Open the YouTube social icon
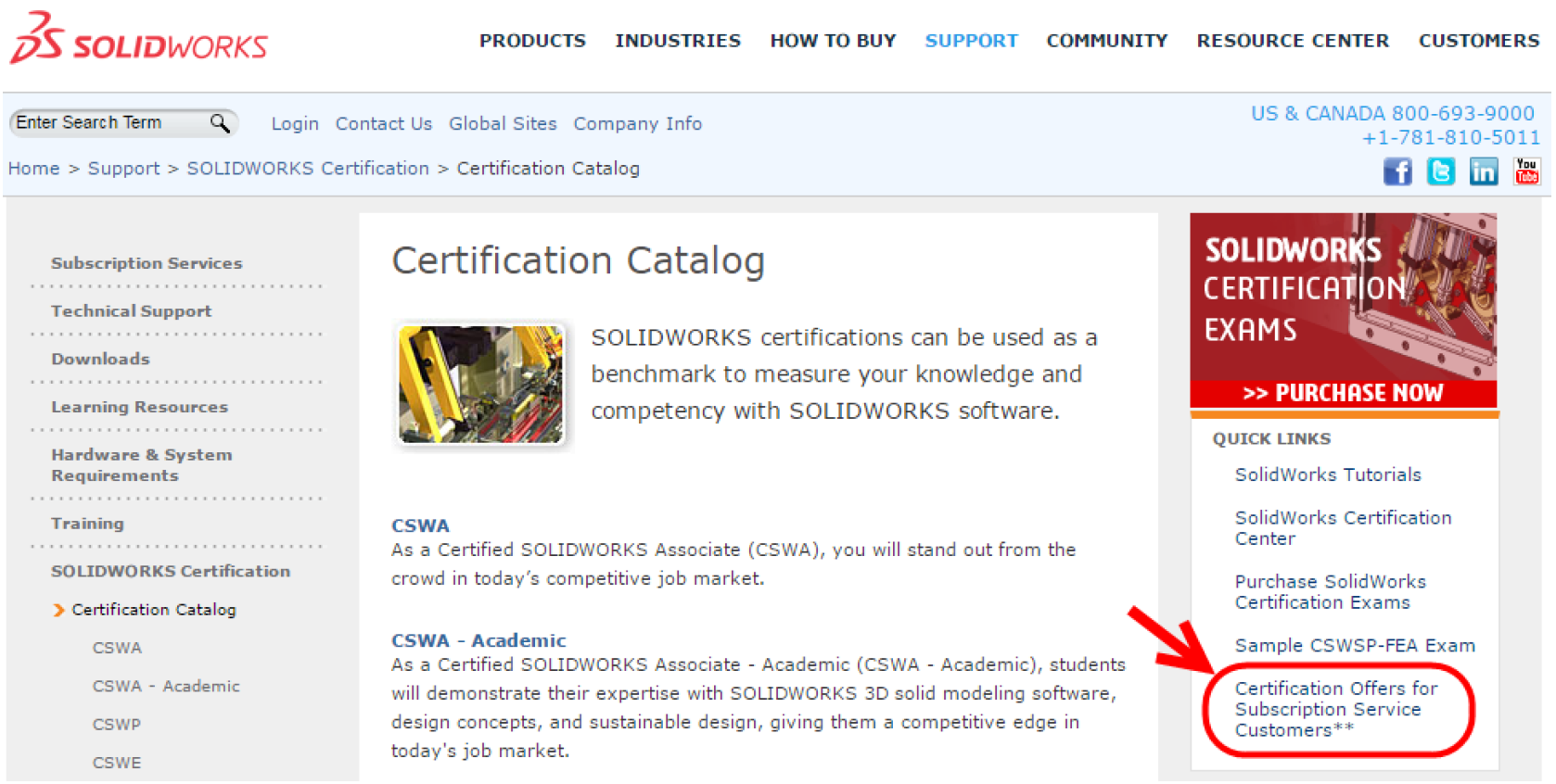 [1526, 171]
